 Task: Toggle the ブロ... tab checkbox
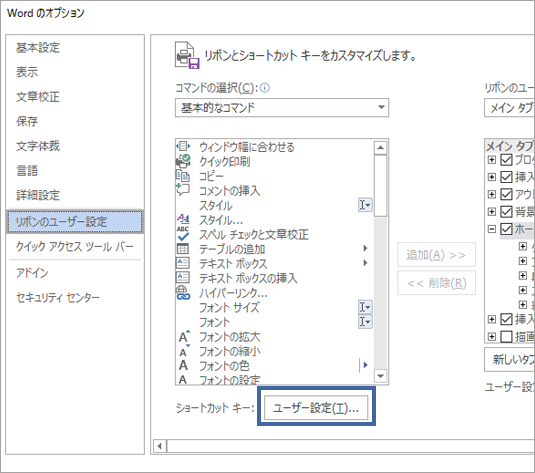pyautogui.click(x=506, y=159)
